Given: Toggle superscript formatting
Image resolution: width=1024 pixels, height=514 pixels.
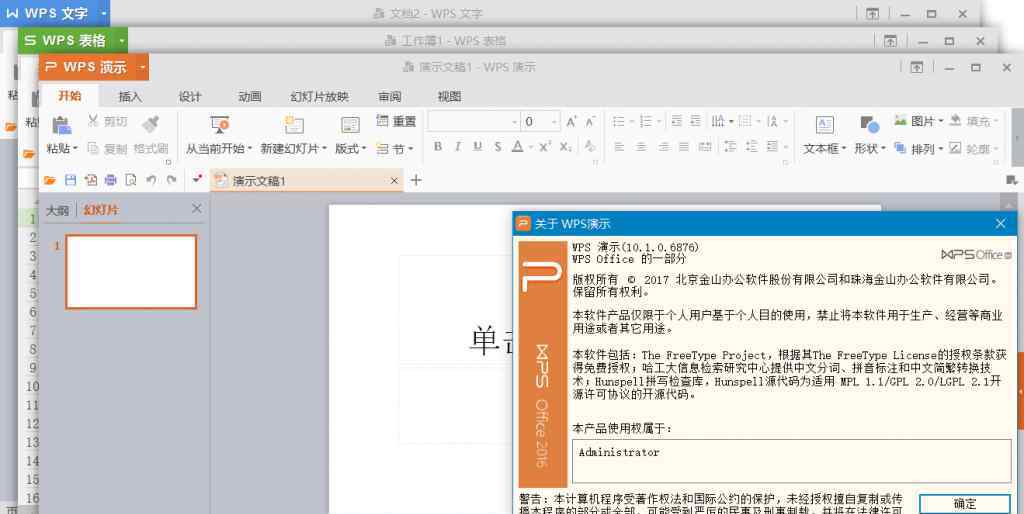Looking at the screenshot, I should [545, 147].
